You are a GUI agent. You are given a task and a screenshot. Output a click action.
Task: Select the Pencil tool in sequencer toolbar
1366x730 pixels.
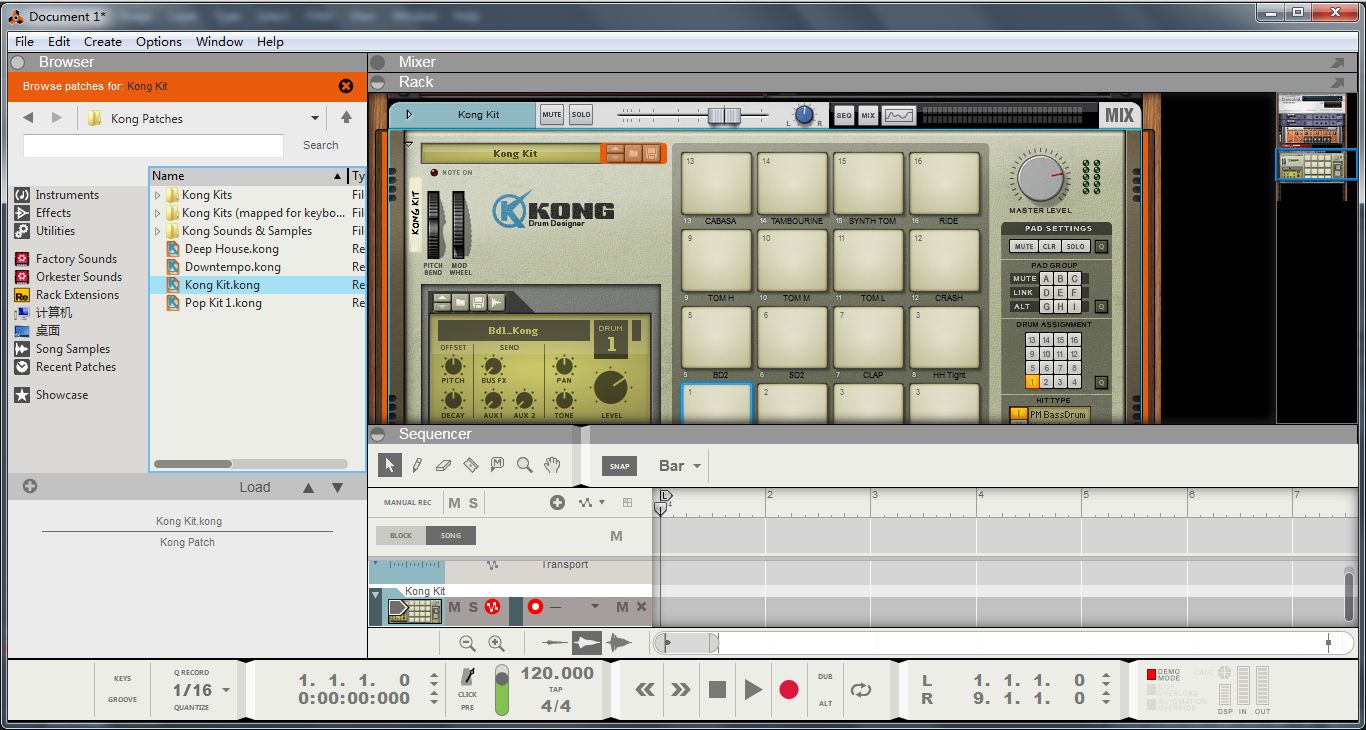(x=417, y=465)
